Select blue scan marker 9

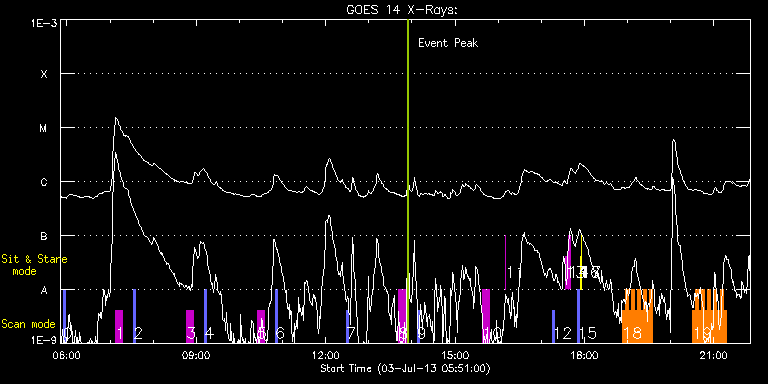click(x=419, y=326)
